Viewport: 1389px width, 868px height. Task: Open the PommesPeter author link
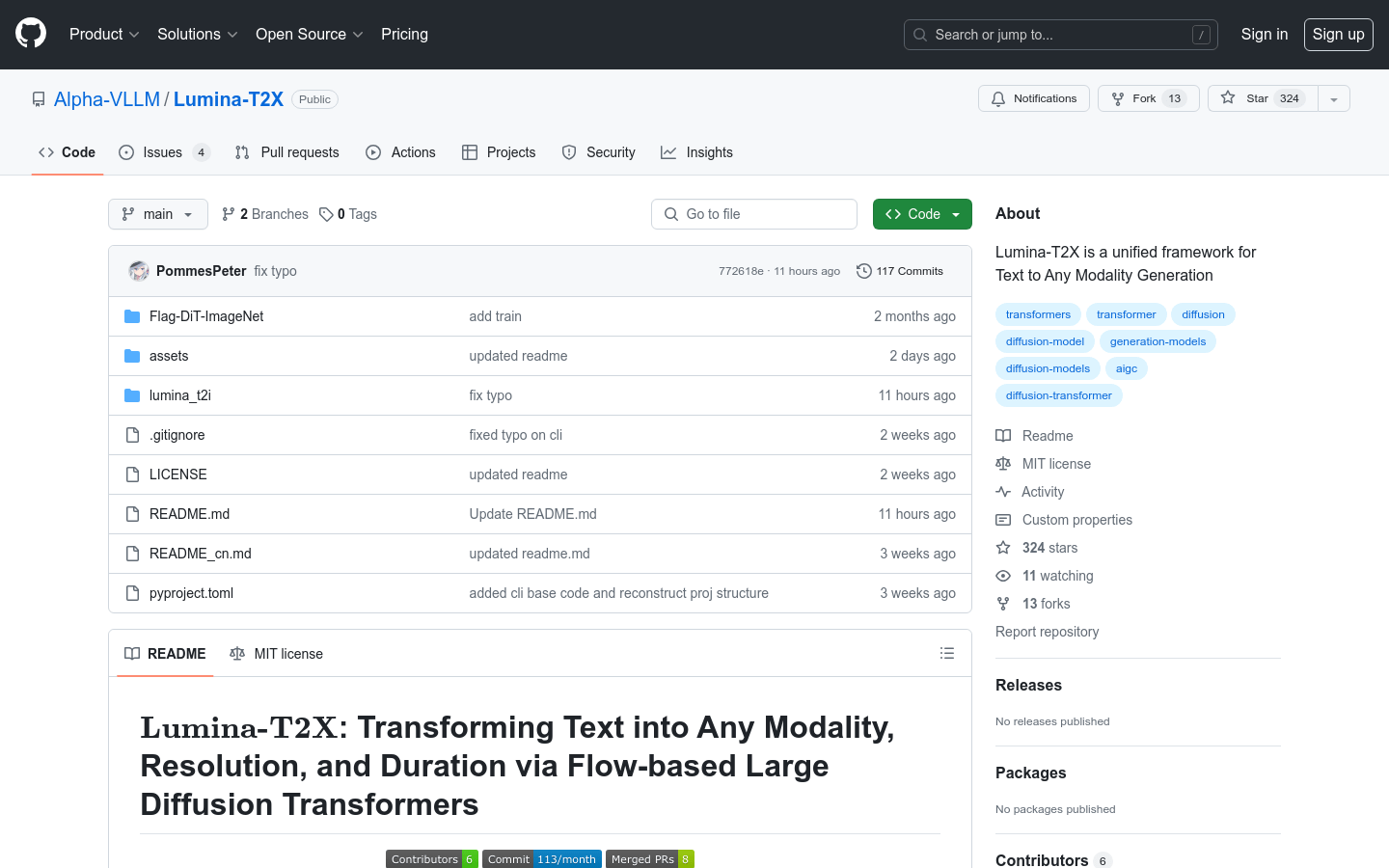202,271
